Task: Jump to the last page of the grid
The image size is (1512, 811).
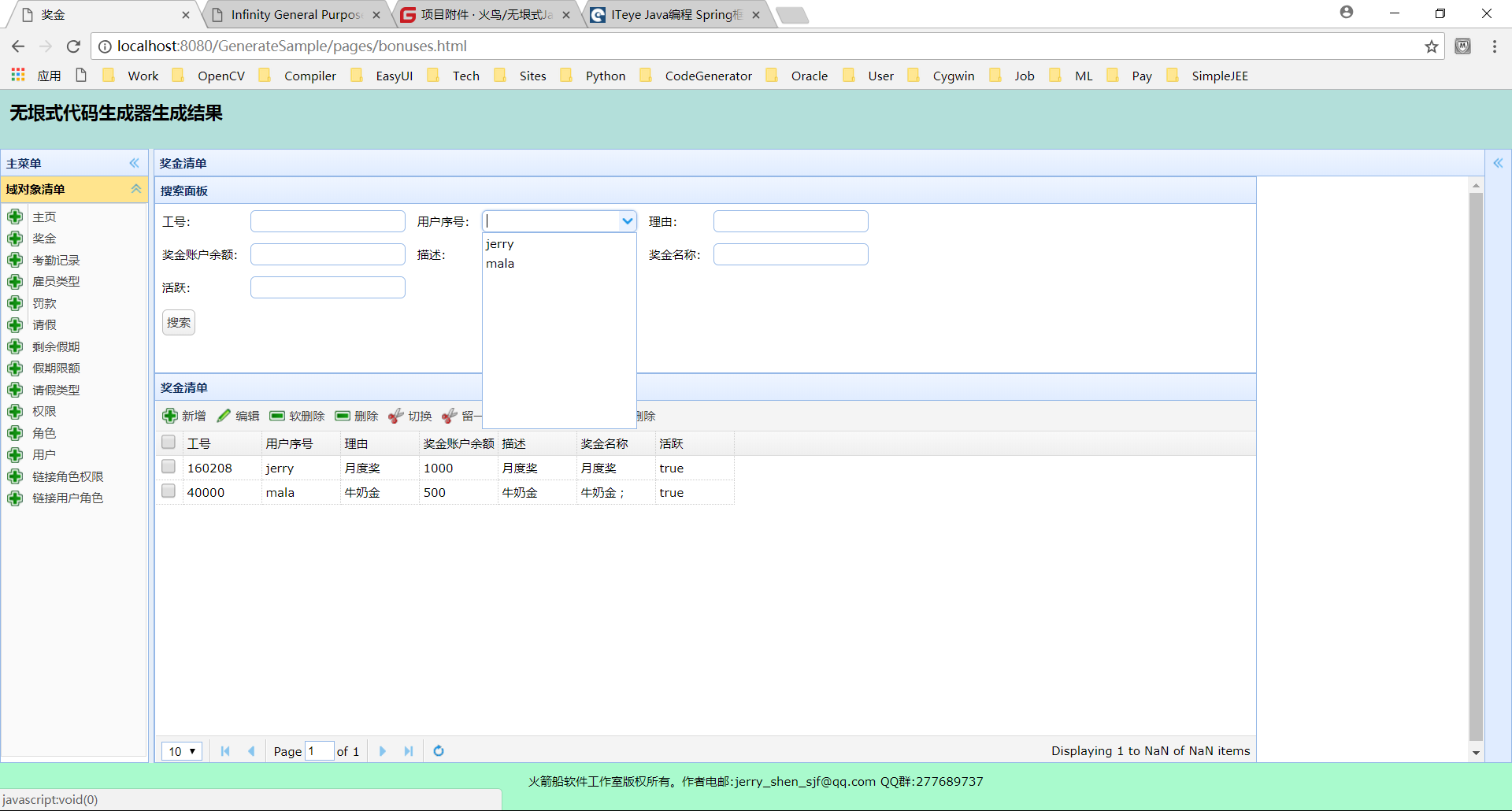Action: [409, 751]
